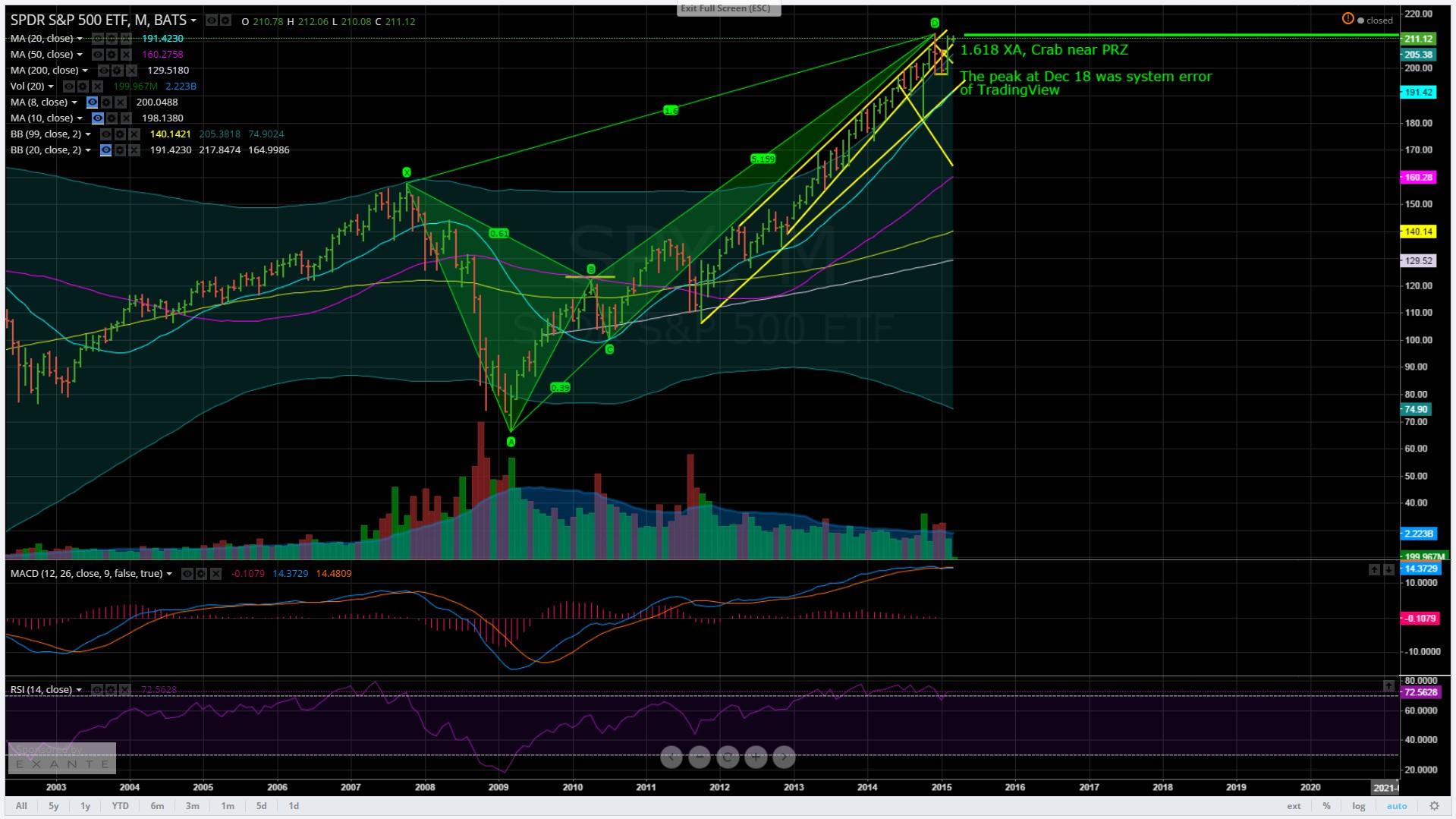Screen dimensions: 1456x819
Task: Open settings gear for BB (20, close, 2)
Action: pos(120,150)
